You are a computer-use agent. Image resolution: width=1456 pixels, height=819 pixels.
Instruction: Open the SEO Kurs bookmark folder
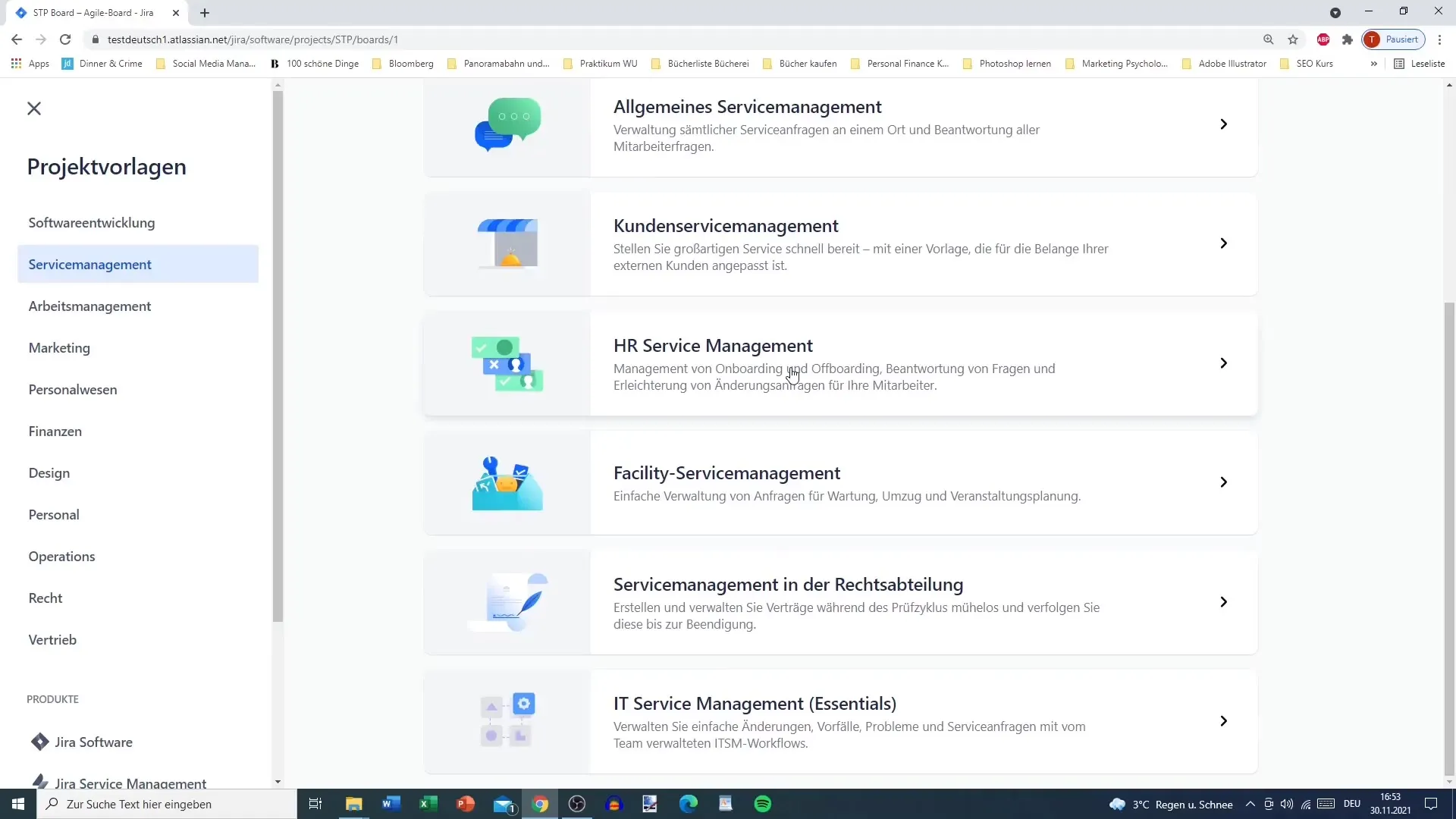[x=1307, y=64]
